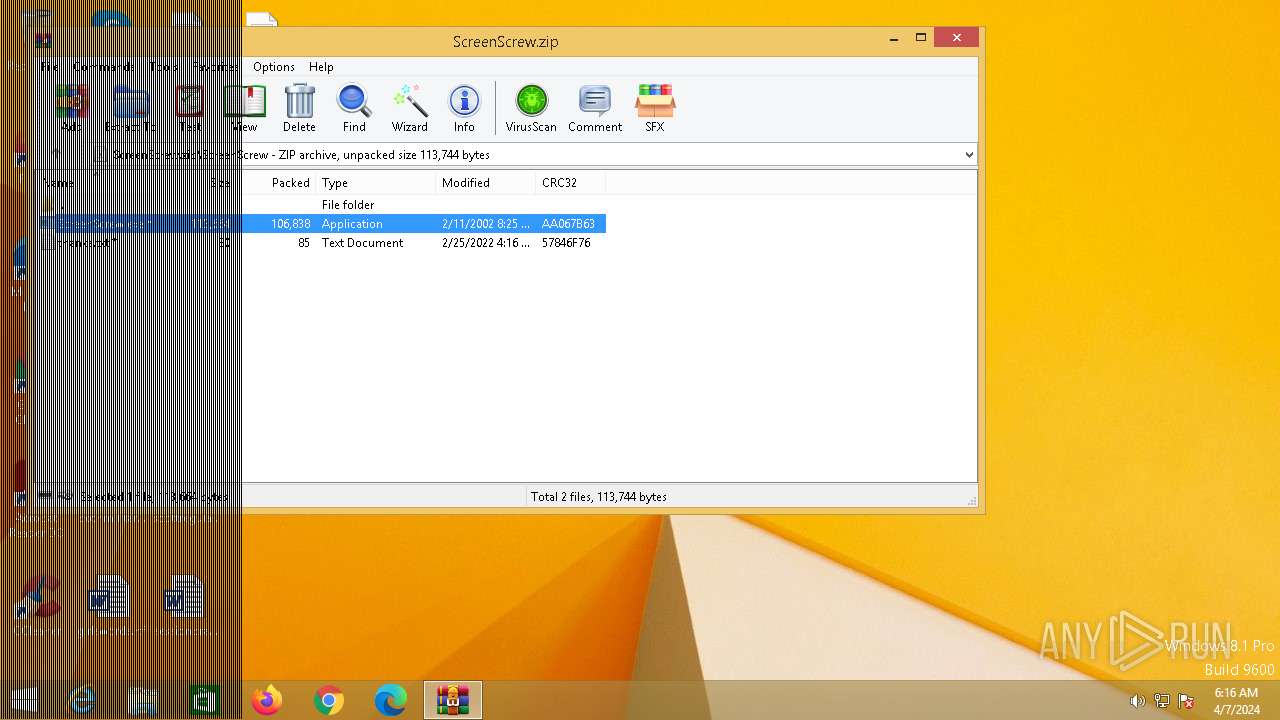1280x720 pixels.
Task: Click the status bar selected file text
Action: (x=154, y=497)
